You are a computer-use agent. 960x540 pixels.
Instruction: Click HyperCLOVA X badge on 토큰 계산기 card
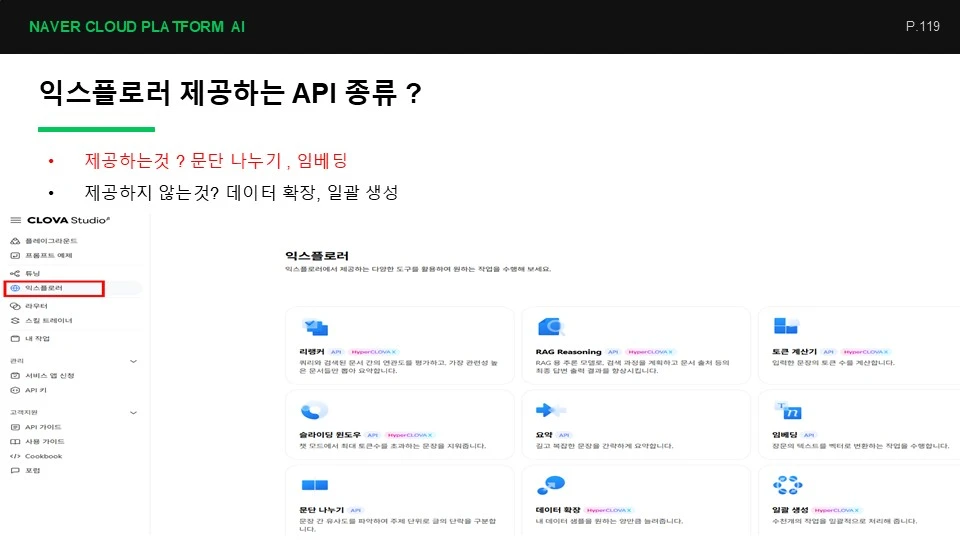pyautogui.click(x=865, y=352)
